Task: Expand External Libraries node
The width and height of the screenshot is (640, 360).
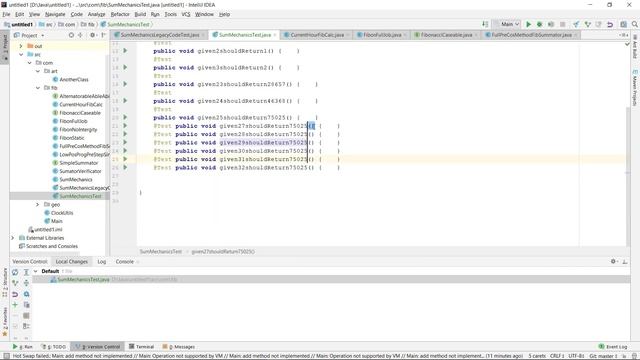Action: [13, 238]
